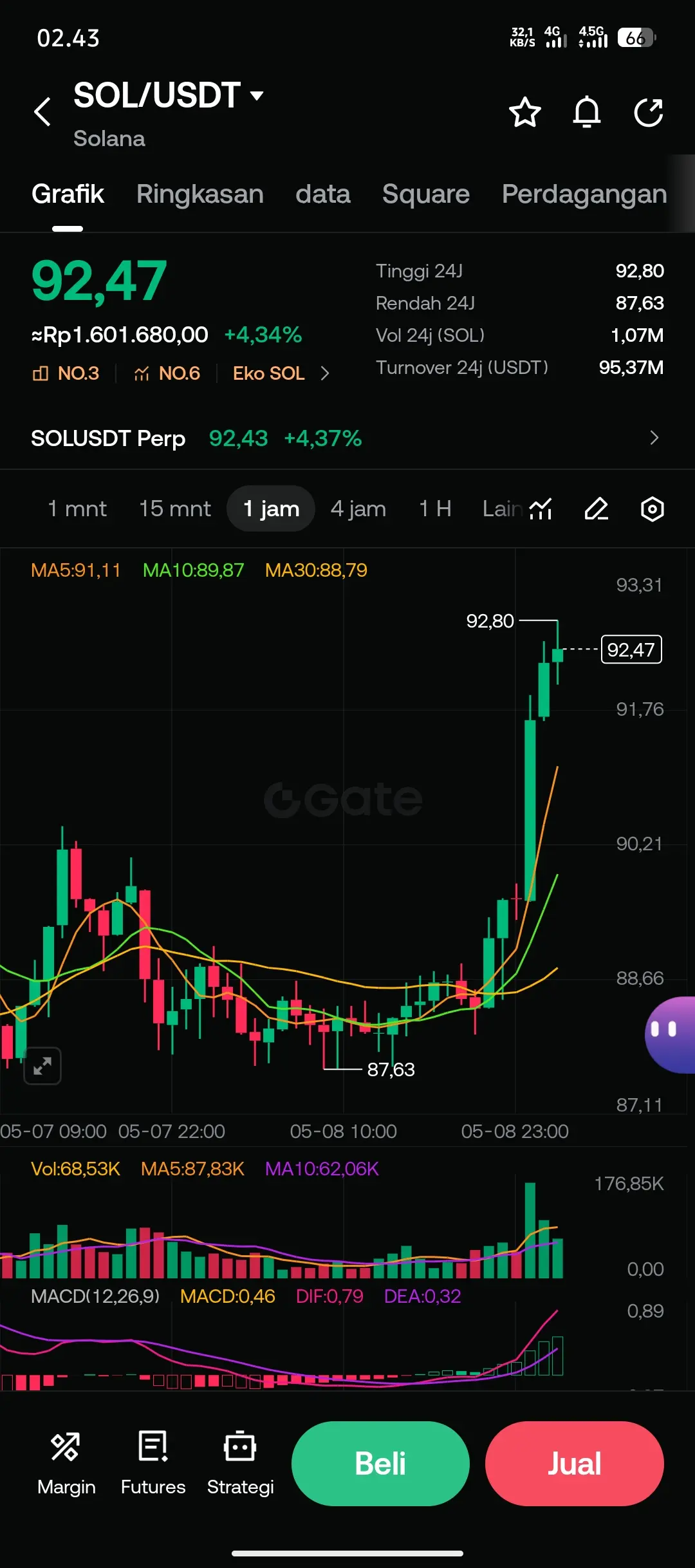Go back using the left arrow
Image resolution: width=695 pixels, height=1568 pixels.
(42, 112)
